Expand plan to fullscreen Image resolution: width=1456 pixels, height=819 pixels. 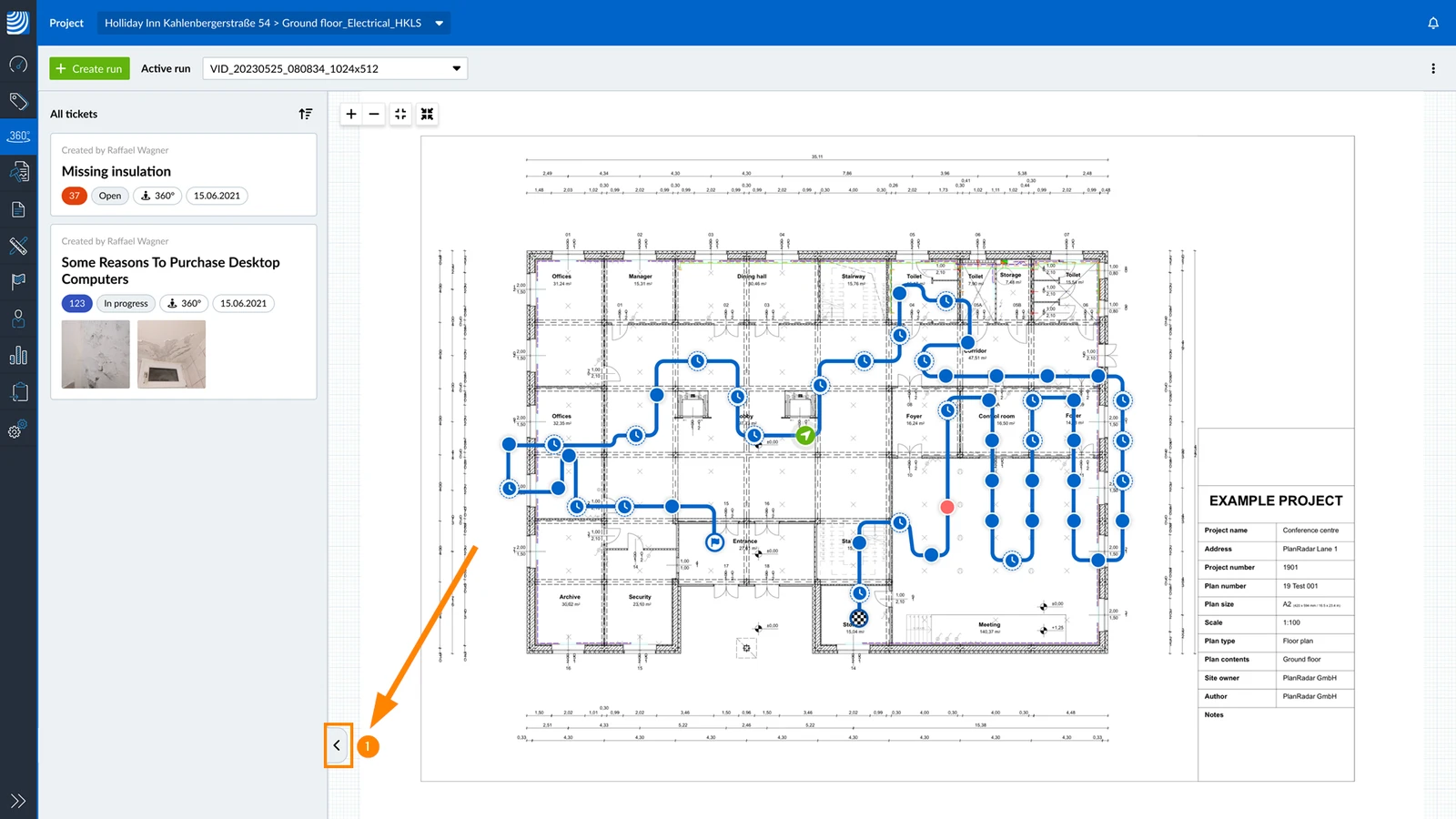427,114
